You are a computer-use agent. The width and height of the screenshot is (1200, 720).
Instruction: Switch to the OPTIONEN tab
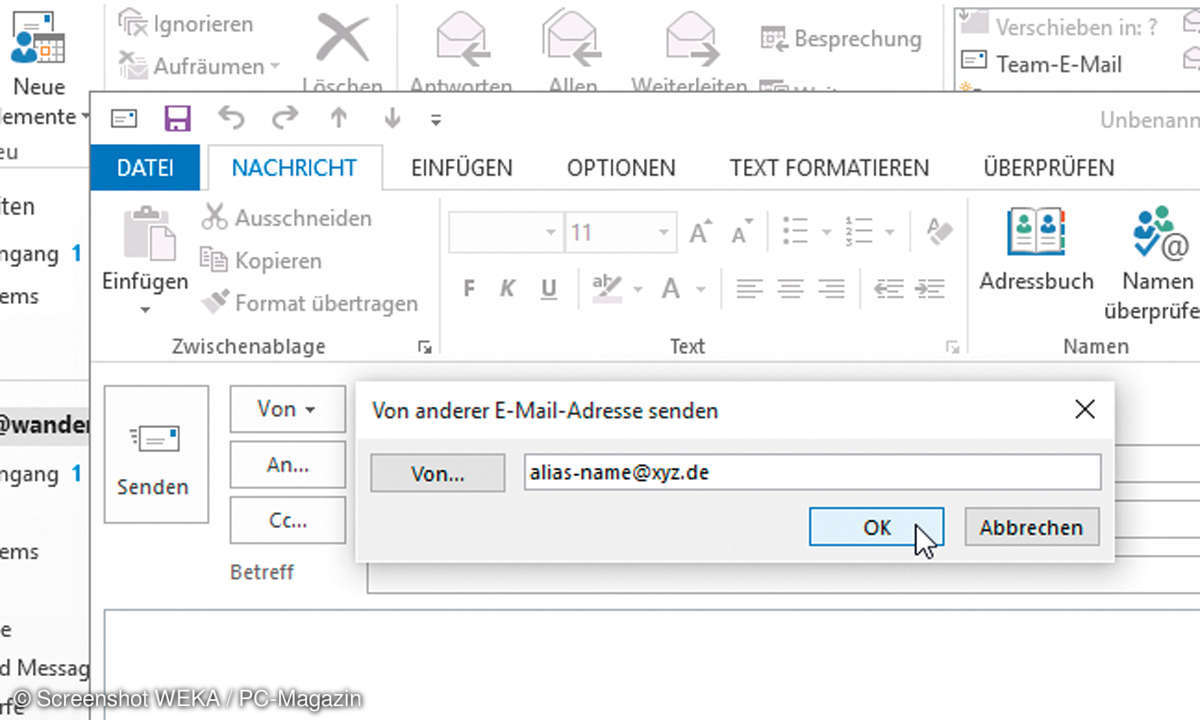click(621, 168)
